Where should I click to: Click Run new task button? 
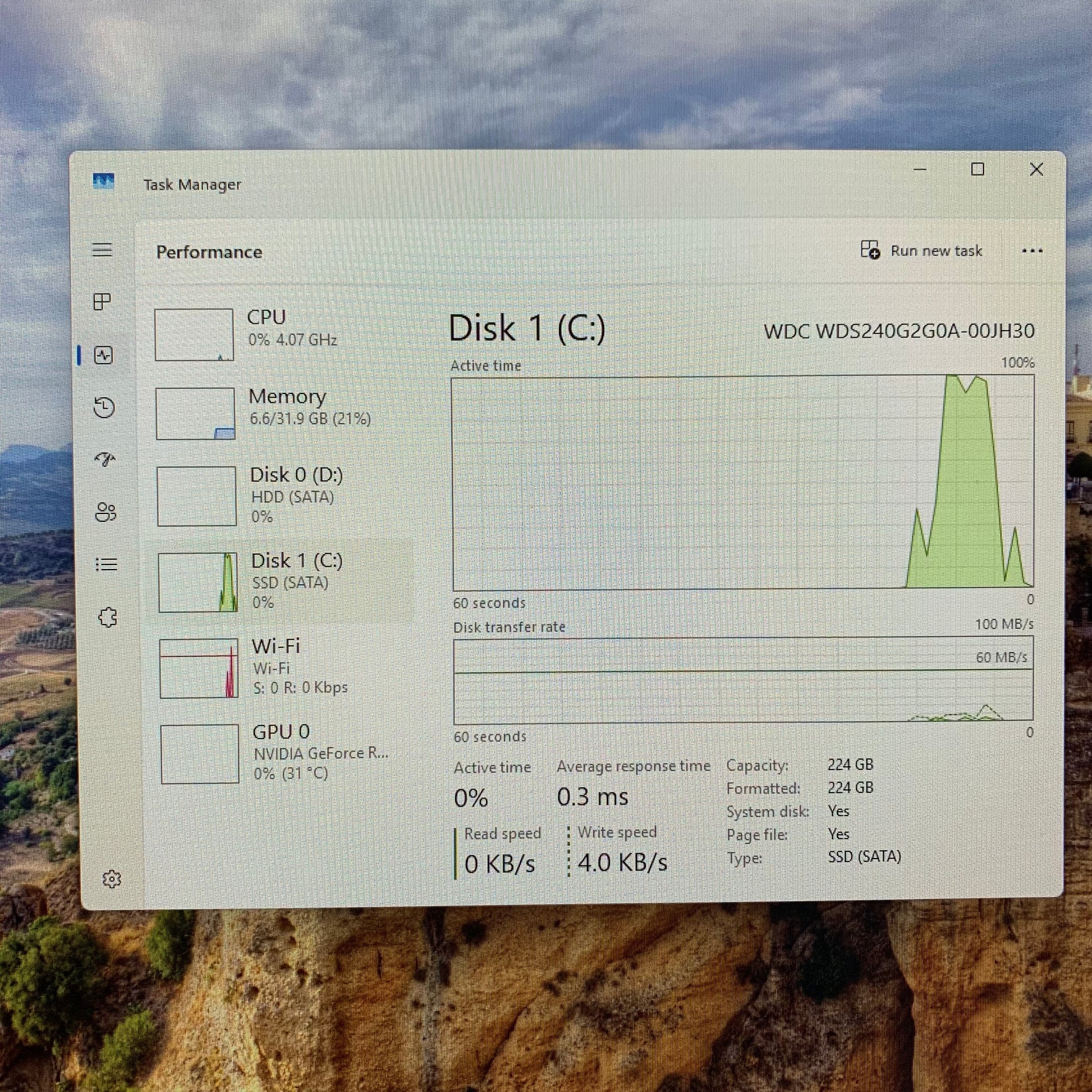click(x=922, y=250)
